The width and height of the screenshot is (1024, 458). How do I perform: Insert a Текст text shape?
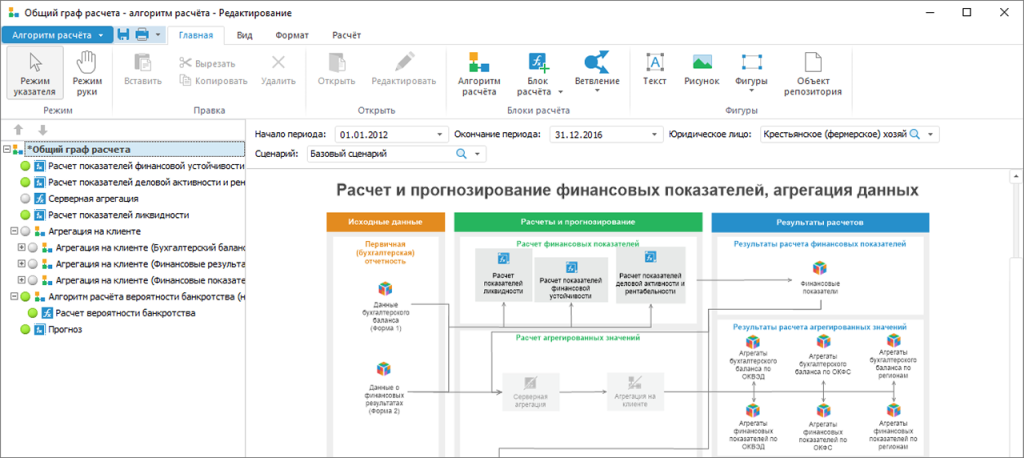point(654,69)
